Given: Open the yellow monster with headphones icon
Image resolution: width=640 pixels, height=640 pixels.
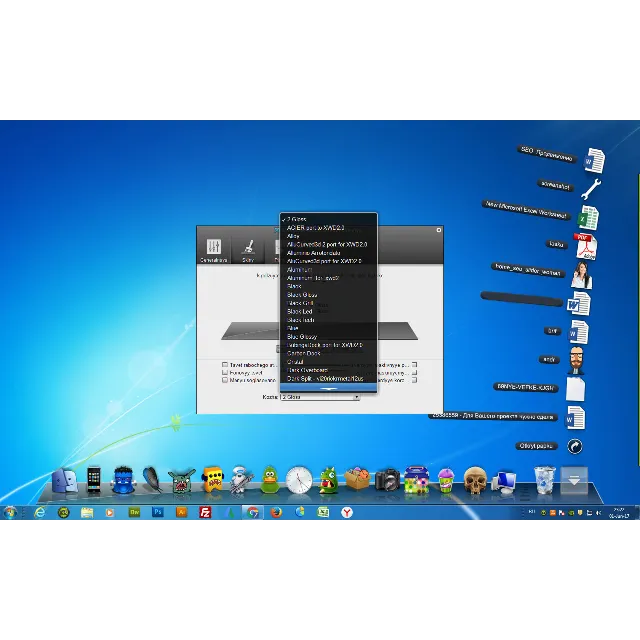Looking at the screenshot, I should point(212,480).
